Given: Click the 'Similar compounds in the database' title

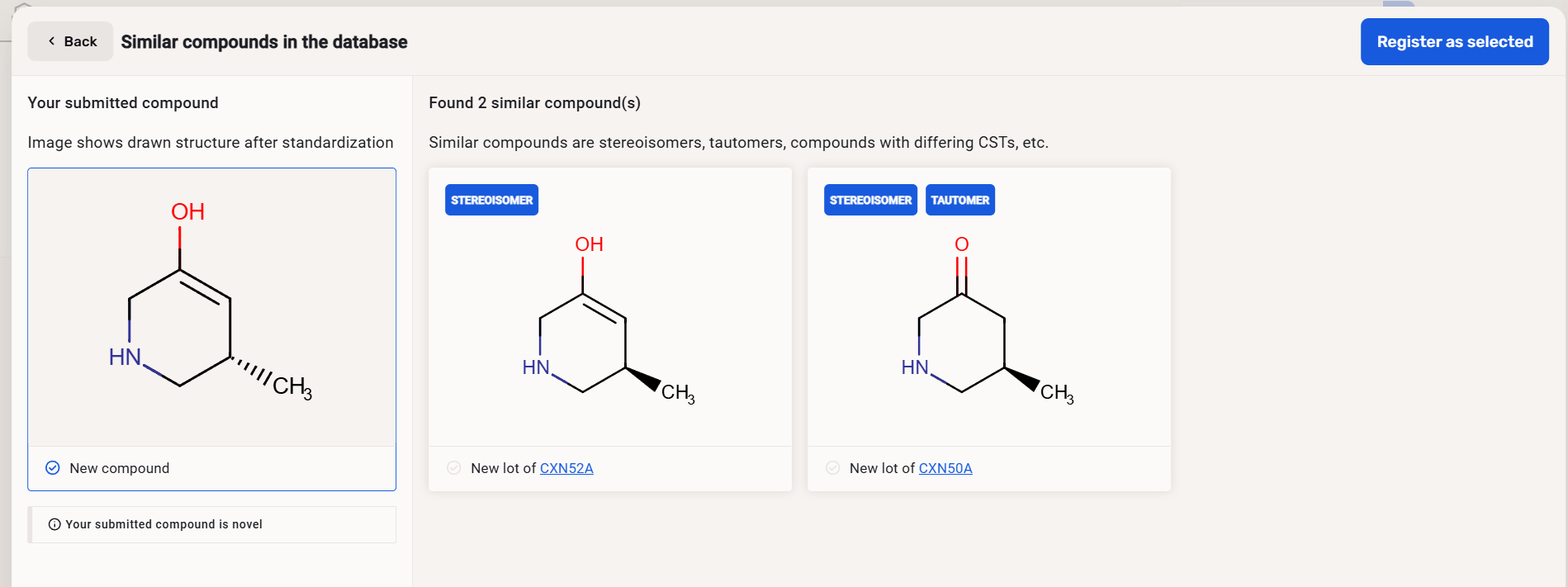Looking at the screenshot, I should click(x=264, y=42).
